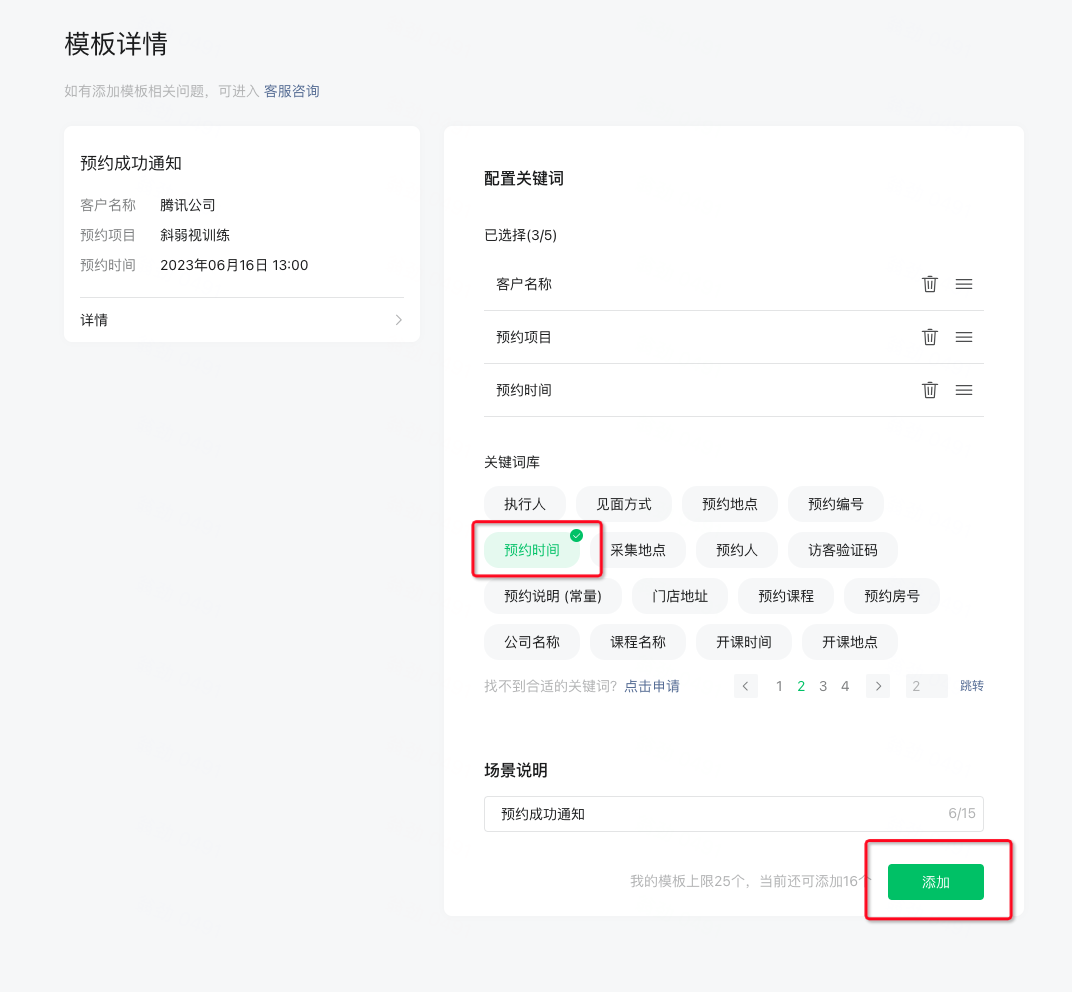The width and height of the screenshot is (1072, 992).
Task: Delete the 客户名称 keyword row
Action: point(929,284)
